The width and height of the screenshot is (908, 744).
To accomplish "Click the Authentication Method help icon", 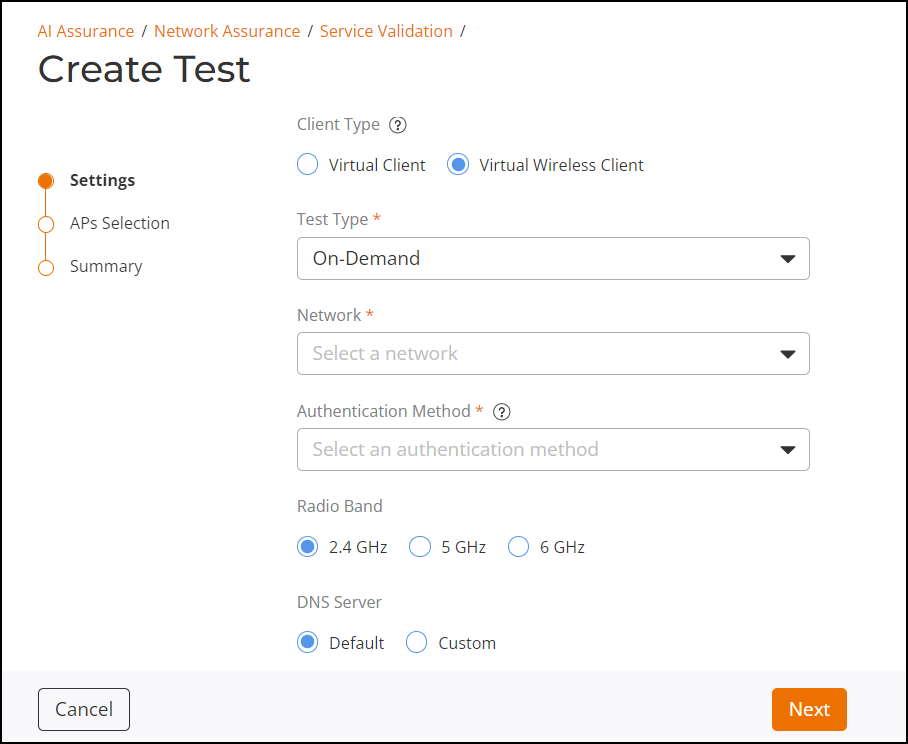I will pyautogui.click(x=502, y=411).
